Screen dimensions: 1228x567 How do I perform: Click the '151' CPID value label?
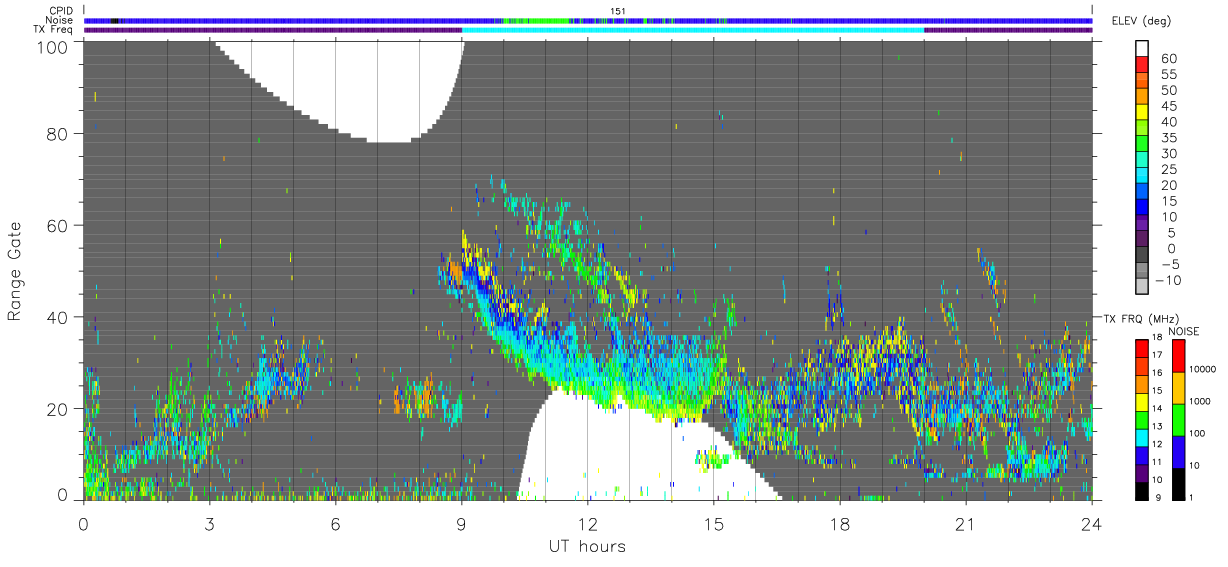(x=618, y=11)
